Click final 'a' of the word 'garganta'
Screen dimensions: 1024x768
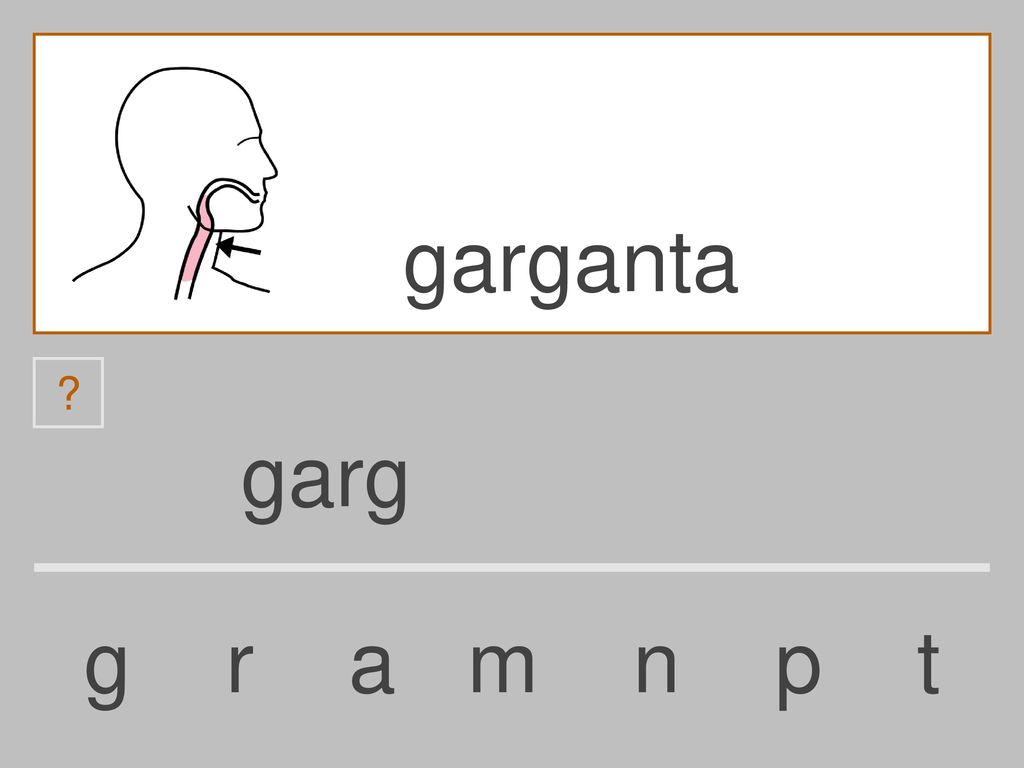pos(716,266)
